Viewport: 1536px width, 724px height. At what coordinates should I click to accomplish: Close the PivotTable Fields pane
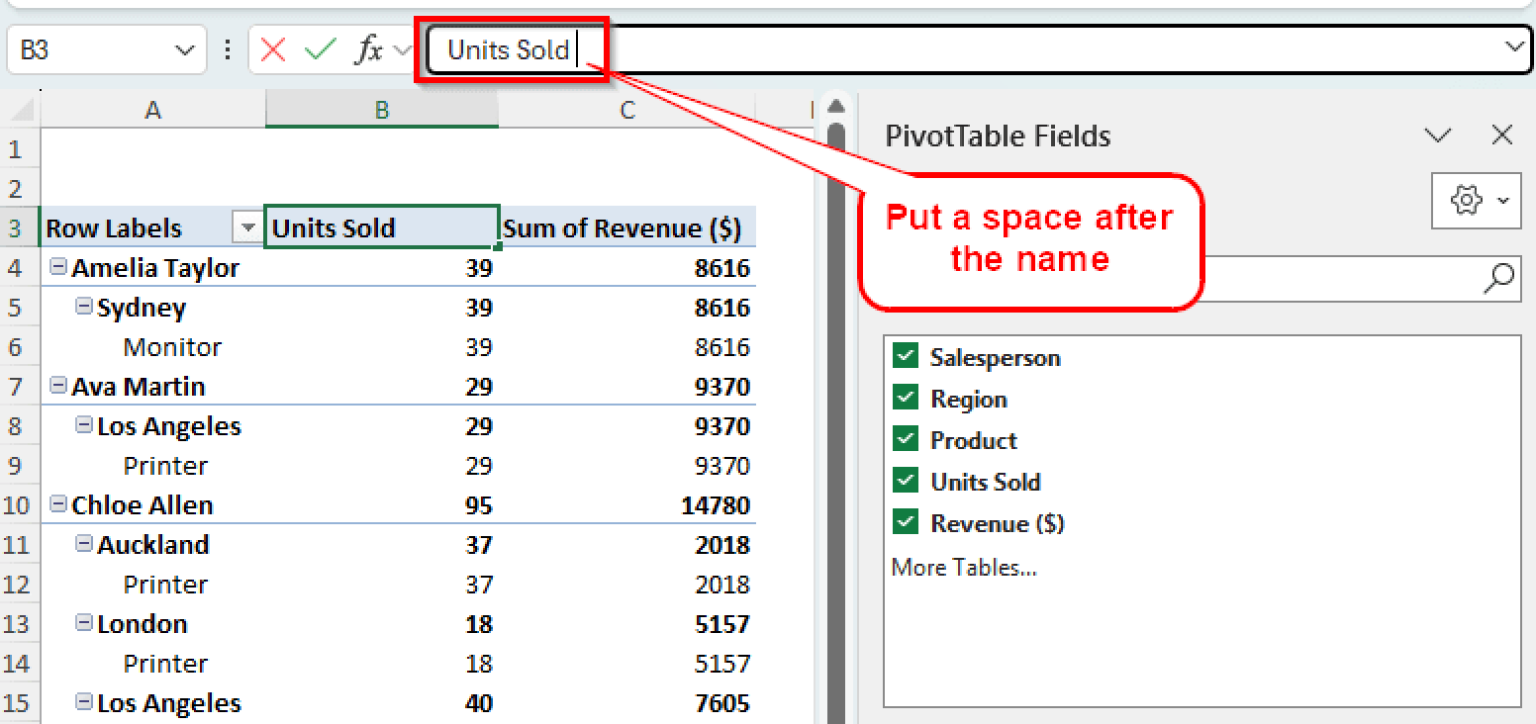coord(1501,135)
